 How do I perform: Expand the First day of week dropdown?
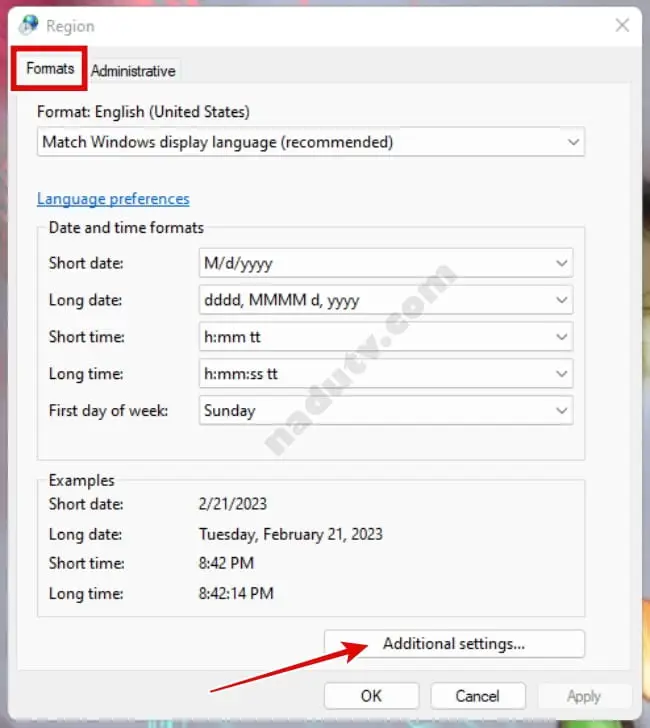tap(386, 410)
